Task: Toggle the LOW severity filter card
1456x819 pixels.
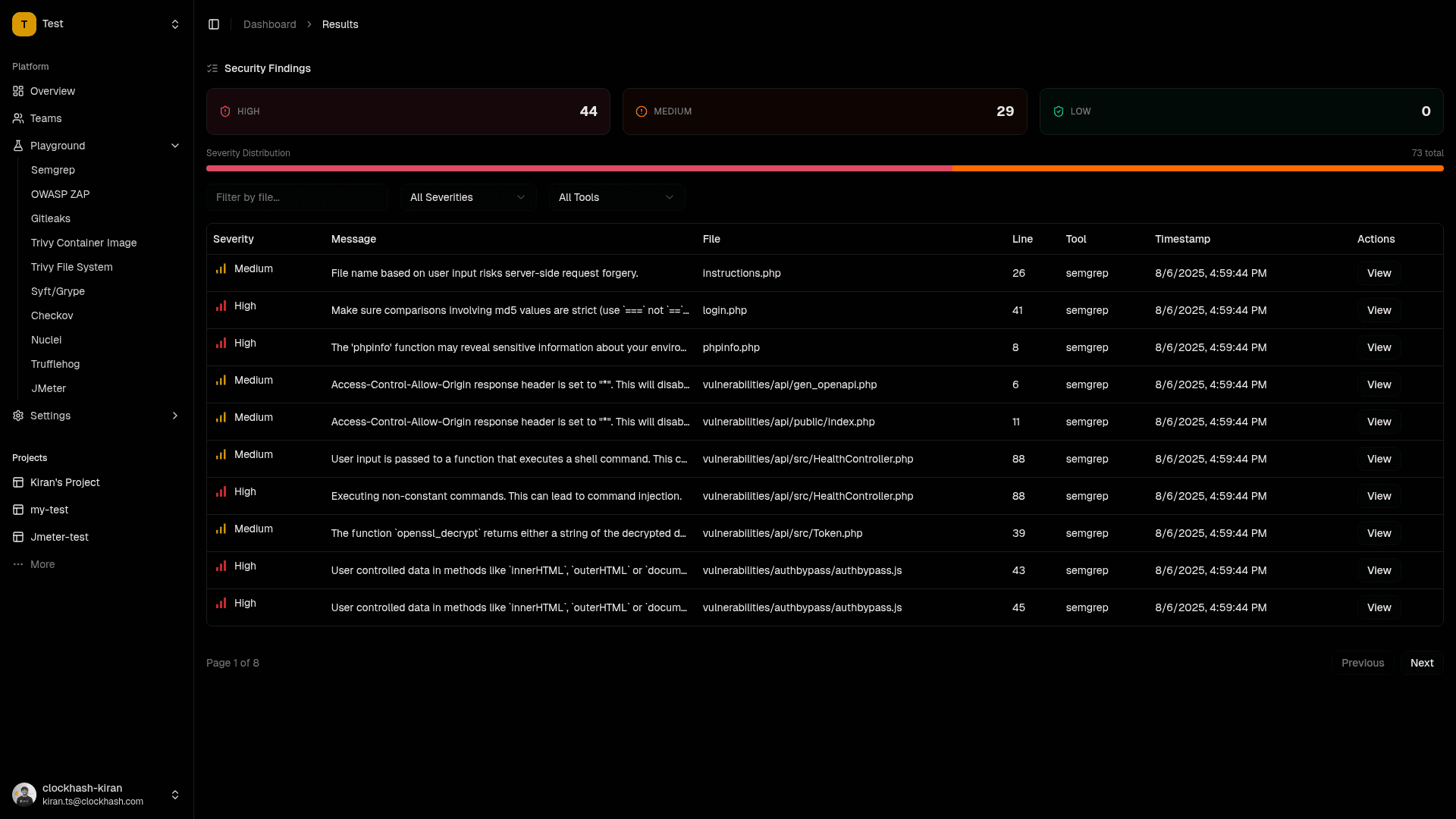Action: click(1241, 111)
